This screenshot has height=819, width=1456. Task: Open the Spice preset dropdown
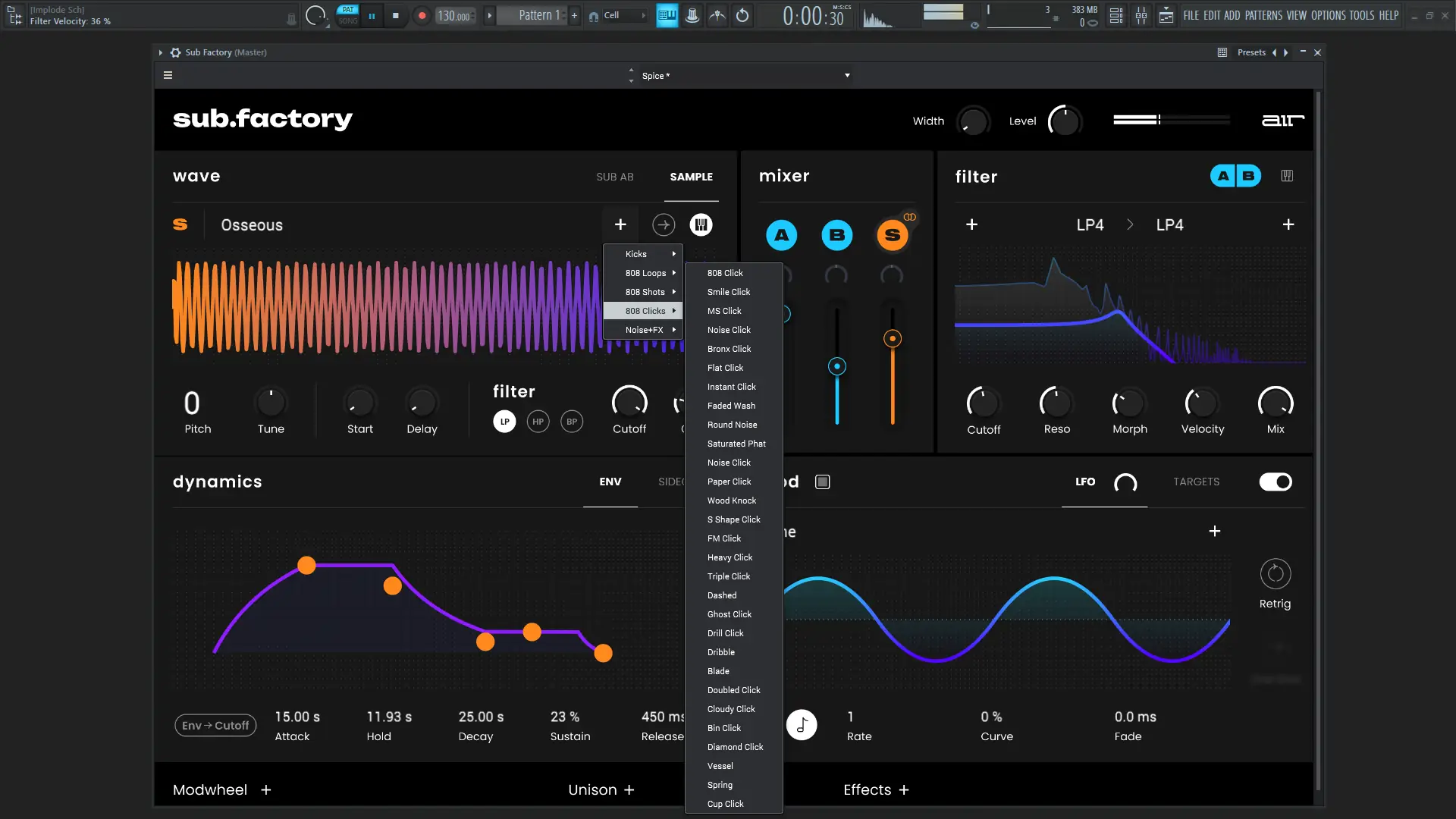(x=847, y=75)
